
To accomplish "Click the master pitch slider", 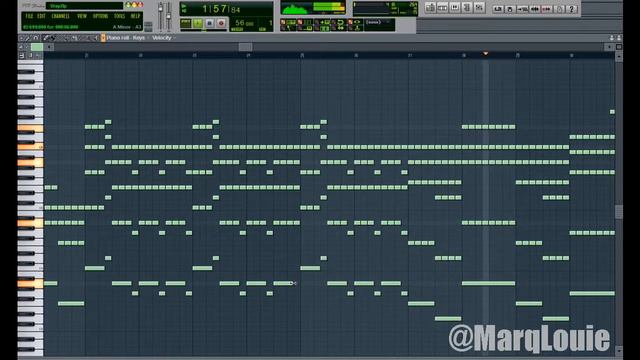I will 169,16.
